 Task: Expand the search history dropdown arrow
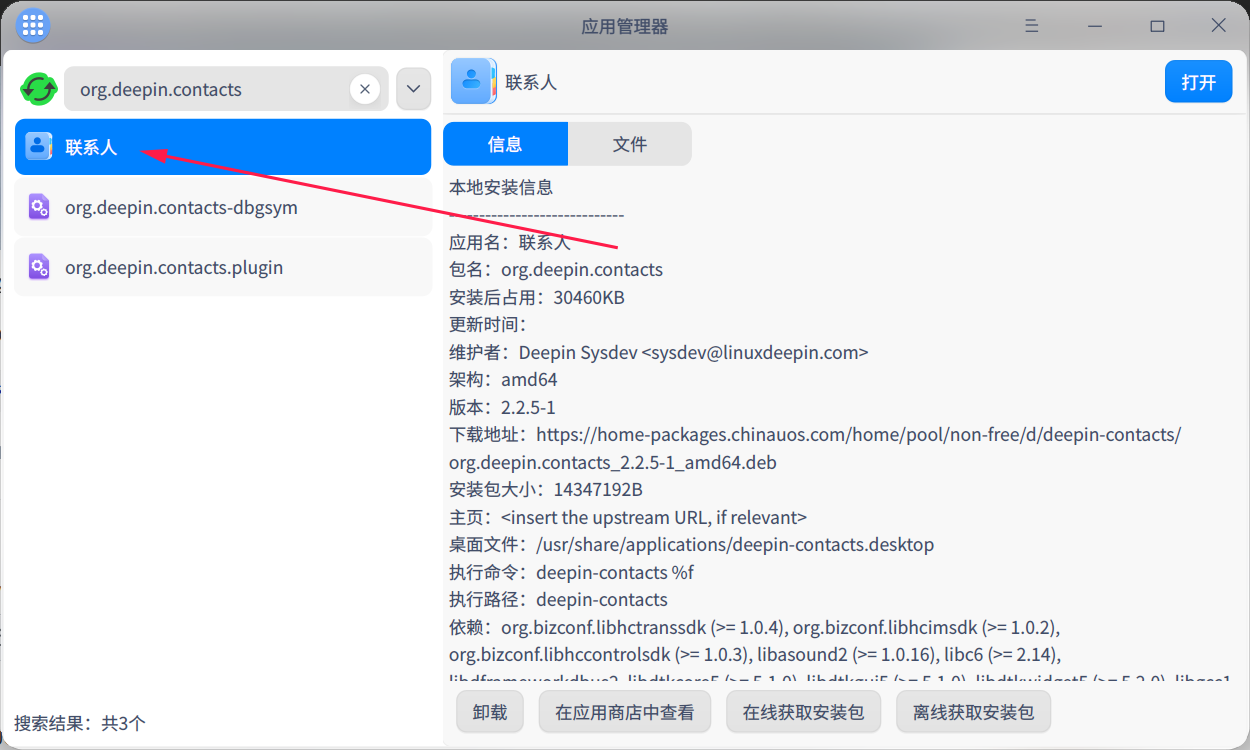412,88
